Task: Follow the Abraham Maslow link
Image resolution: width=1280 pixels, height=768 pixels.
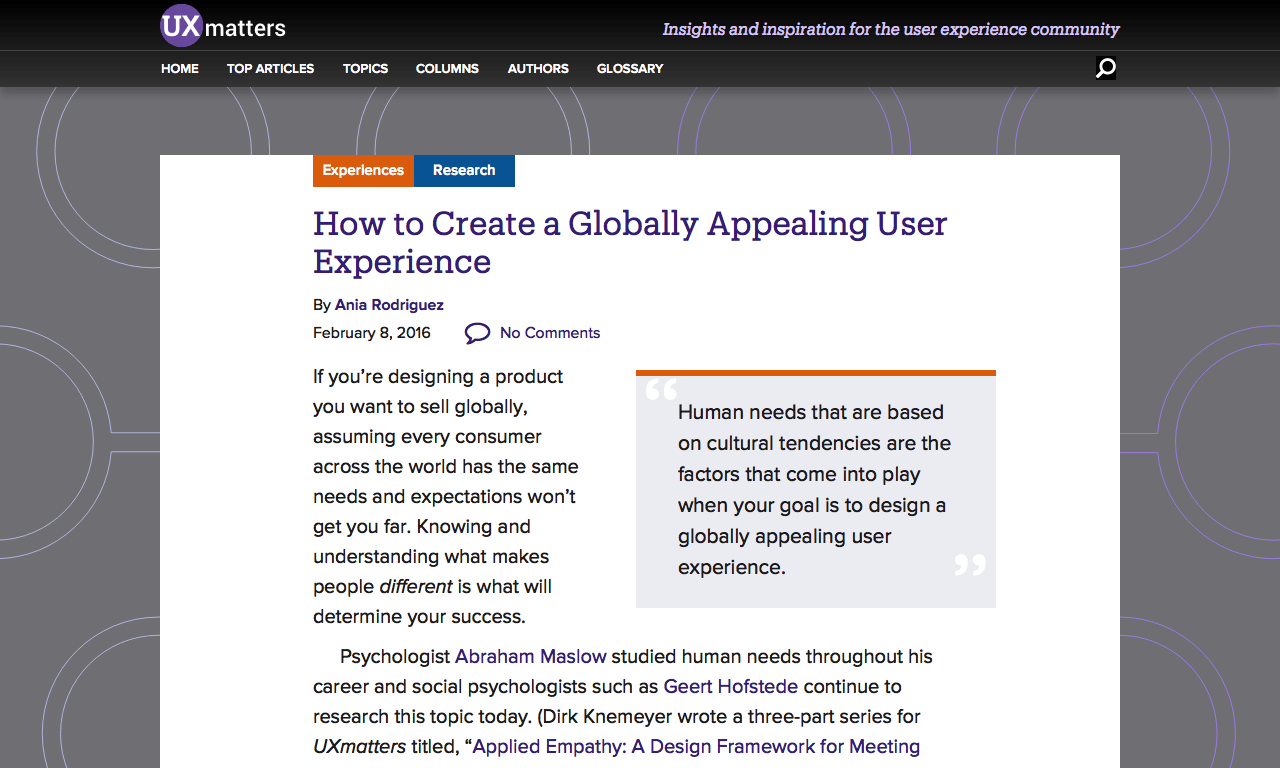Action: coord(531,657)
